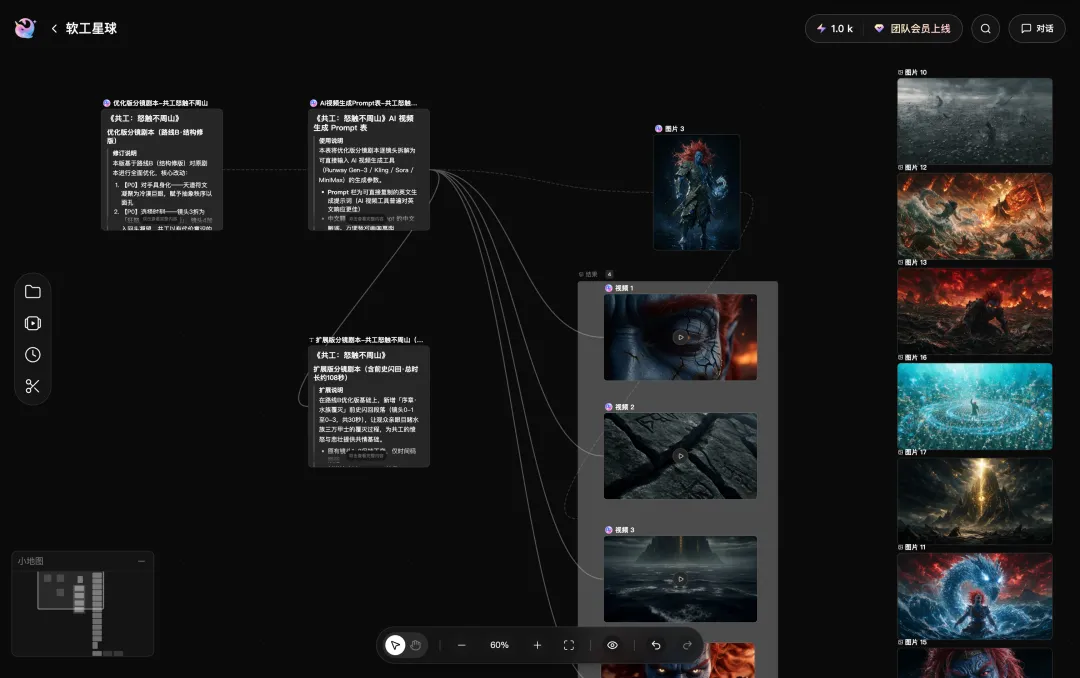Play 视频 2 video
The image size is (1080, 678).
(x=681, y=456)
